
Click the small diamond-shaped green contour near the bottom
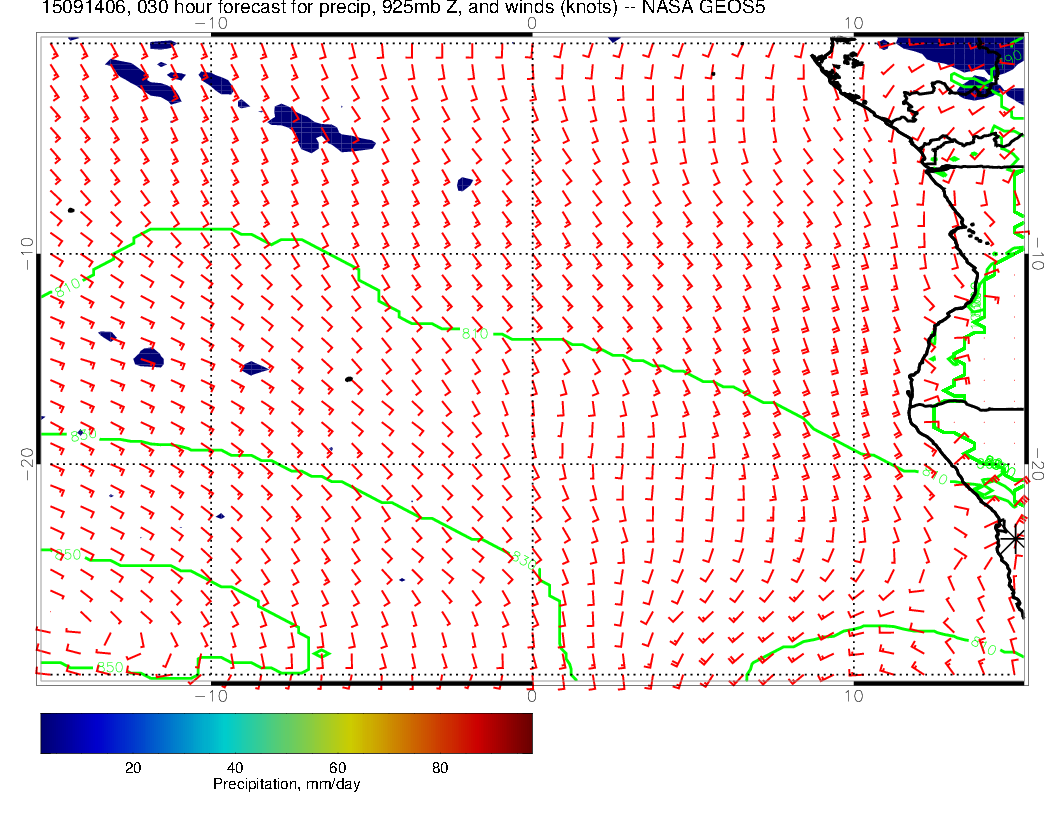pyautogui.click(x=320, y=653)
